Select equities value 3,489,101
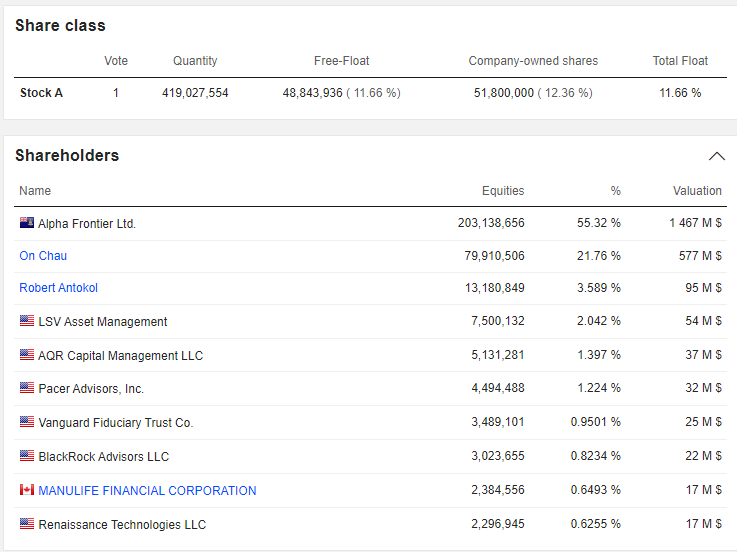The height and width of the screenshot is (552, 737). [498, 422]
